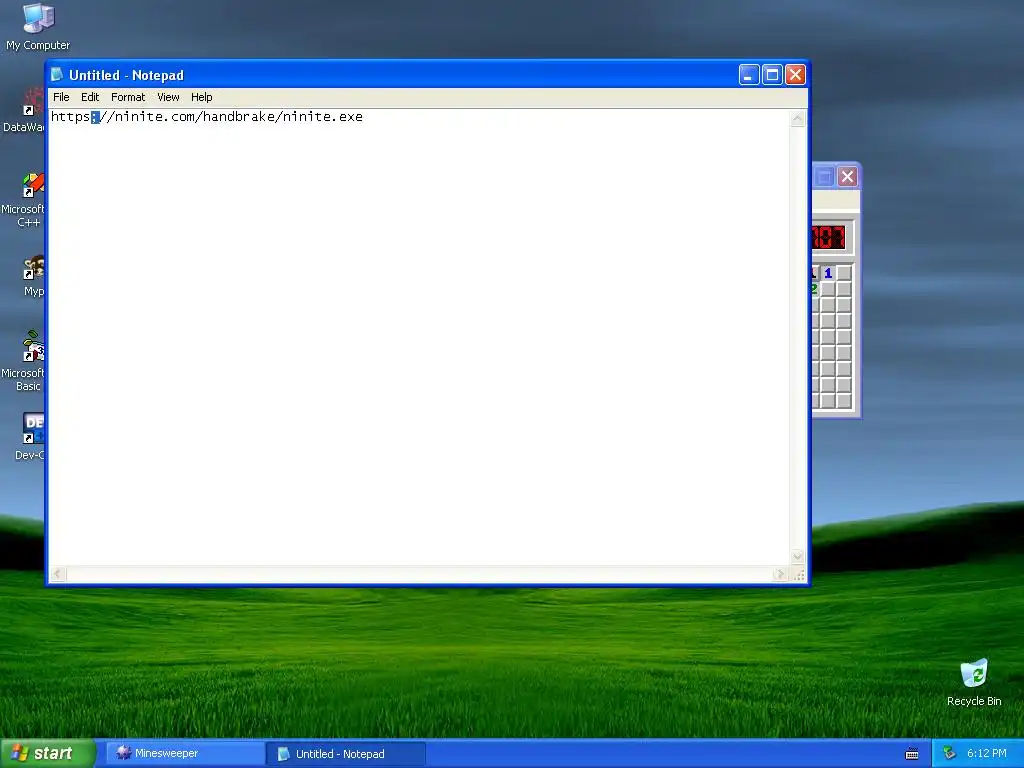The height and width of the screenshot is (768, 1024).
Task: Click Notepad horizontal scrollbar left arrow
Action: (57, 574)
